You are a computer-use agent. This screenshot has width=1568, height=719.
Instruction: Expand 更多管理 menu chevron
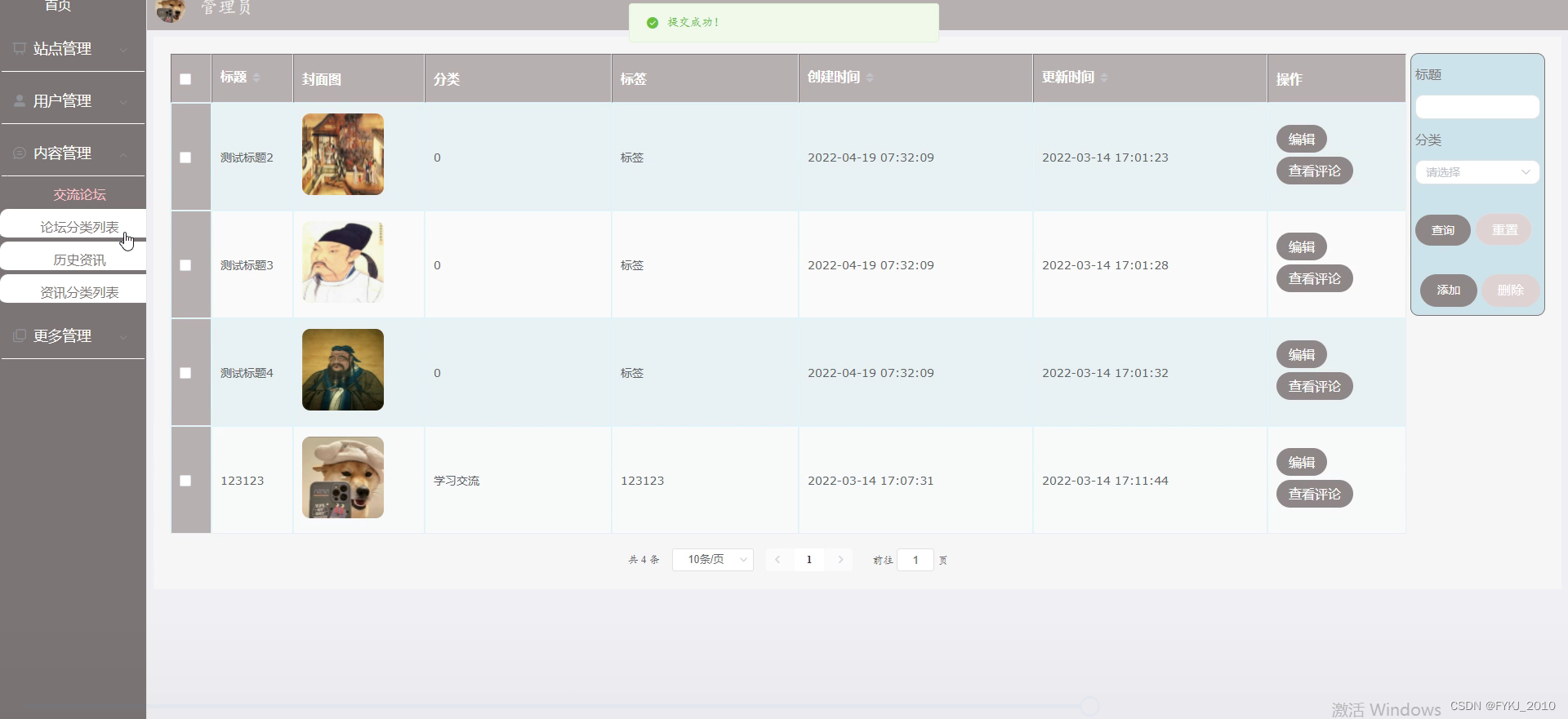(x=123, y=337)
